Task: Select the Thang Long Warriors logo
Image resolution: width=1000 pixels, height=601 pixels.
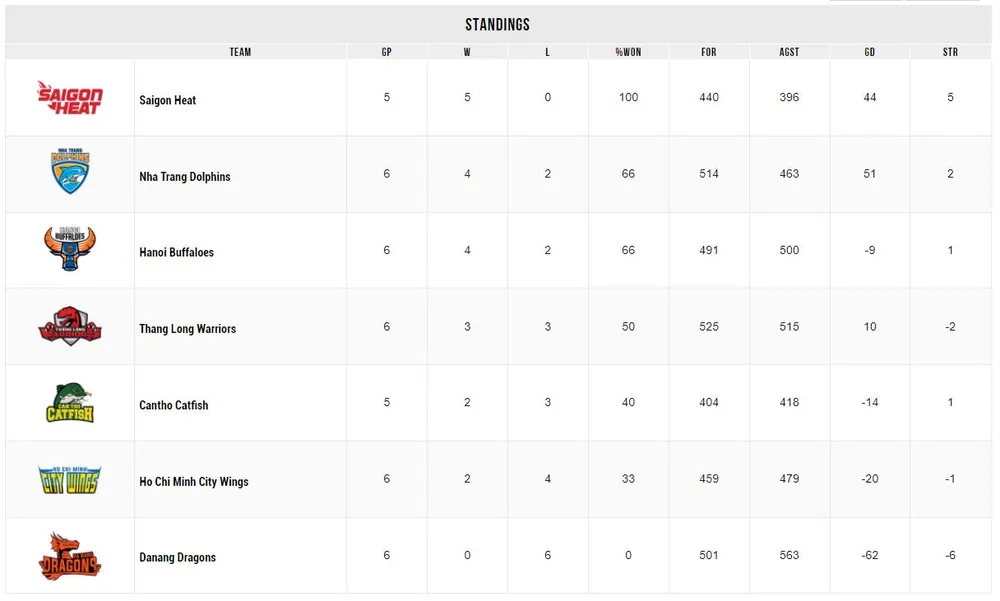Action: (x=70, y=326)
